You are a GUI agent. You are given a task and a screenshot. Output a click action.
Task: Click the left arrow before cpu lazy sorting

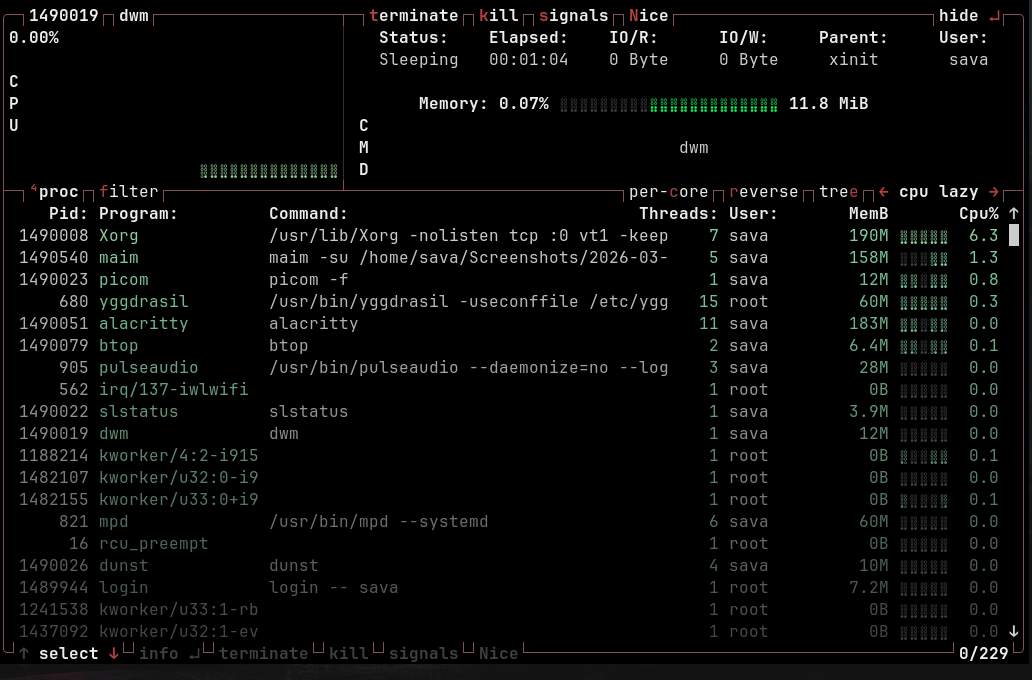coord(883,192)
